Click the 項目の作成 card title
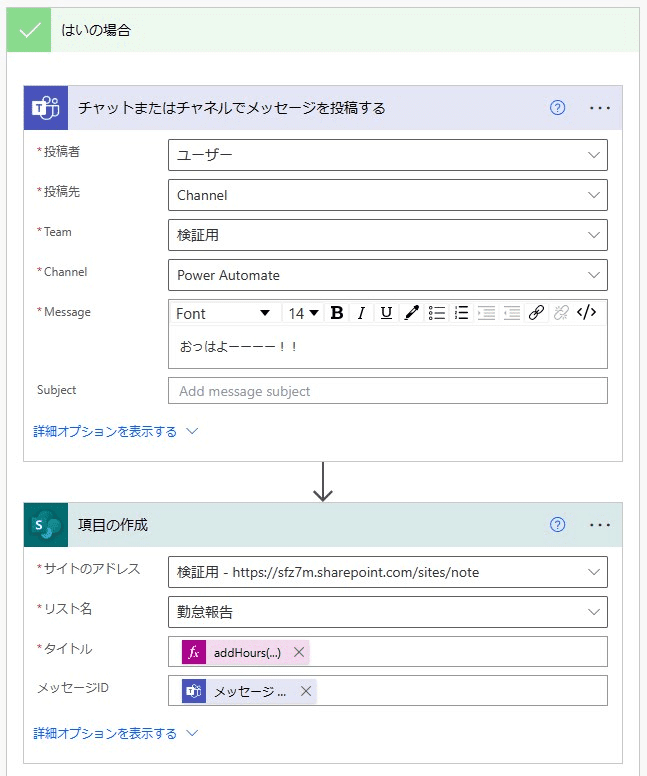 [x=113, y=525]
